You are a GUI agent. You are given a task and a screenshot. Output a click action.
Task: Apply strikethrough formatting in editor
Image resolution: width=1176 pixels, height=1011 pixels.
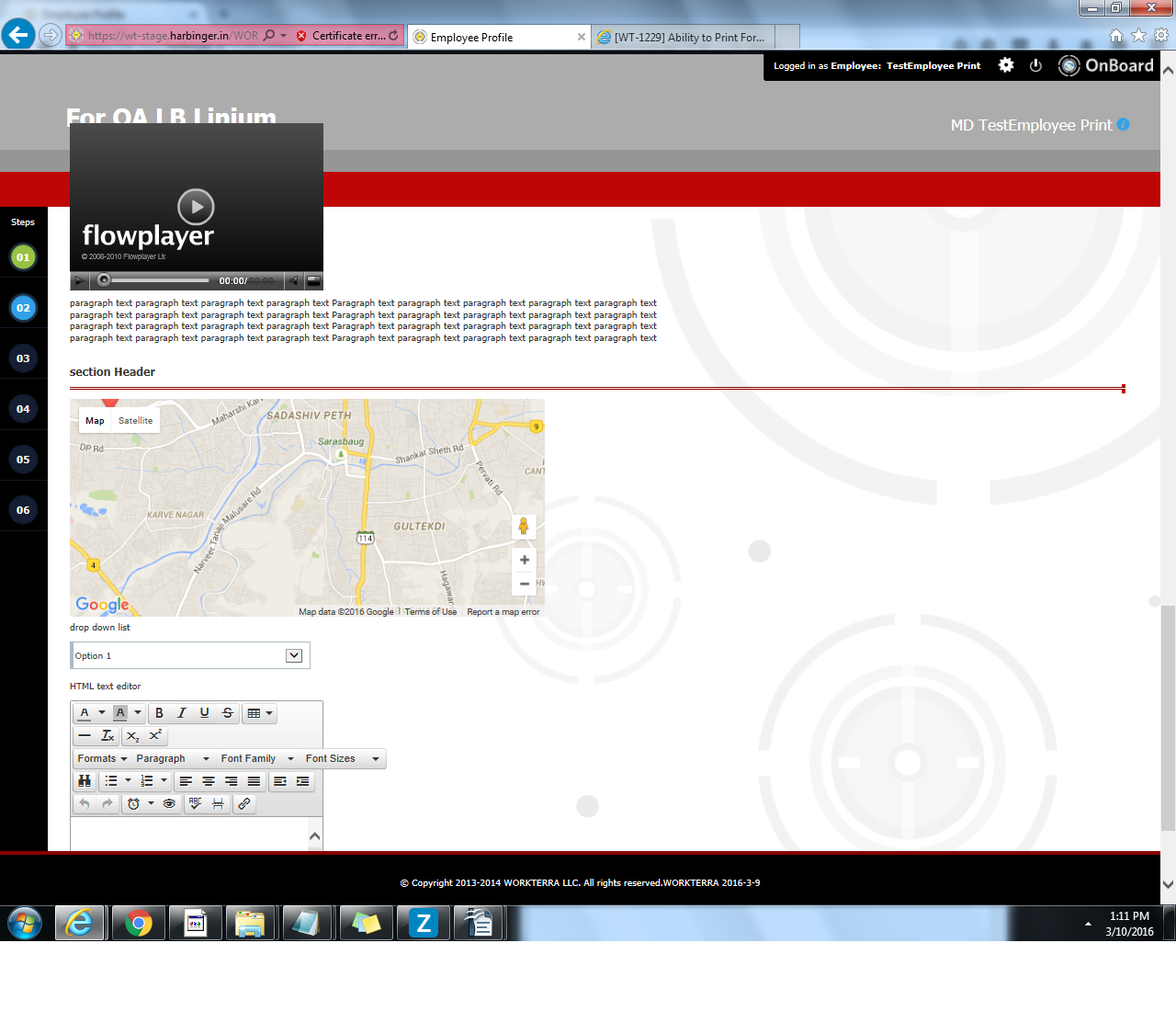click(x=227, y=713)
